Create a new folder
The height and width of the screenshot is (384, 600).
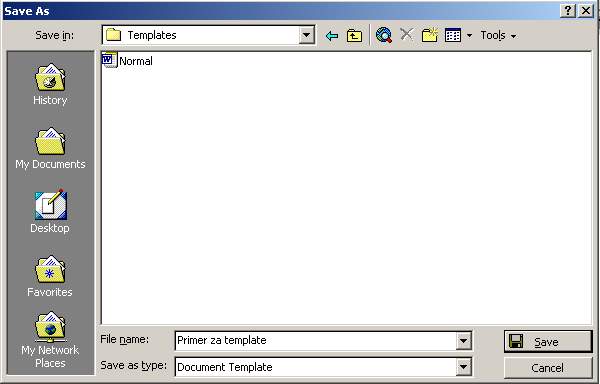click(x=430, y=36)
